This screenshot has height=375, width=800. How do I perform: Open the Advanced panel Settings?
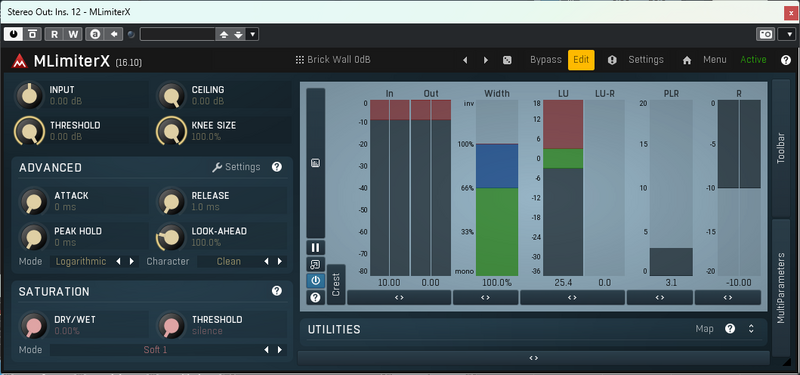click(x=236, y=167)
